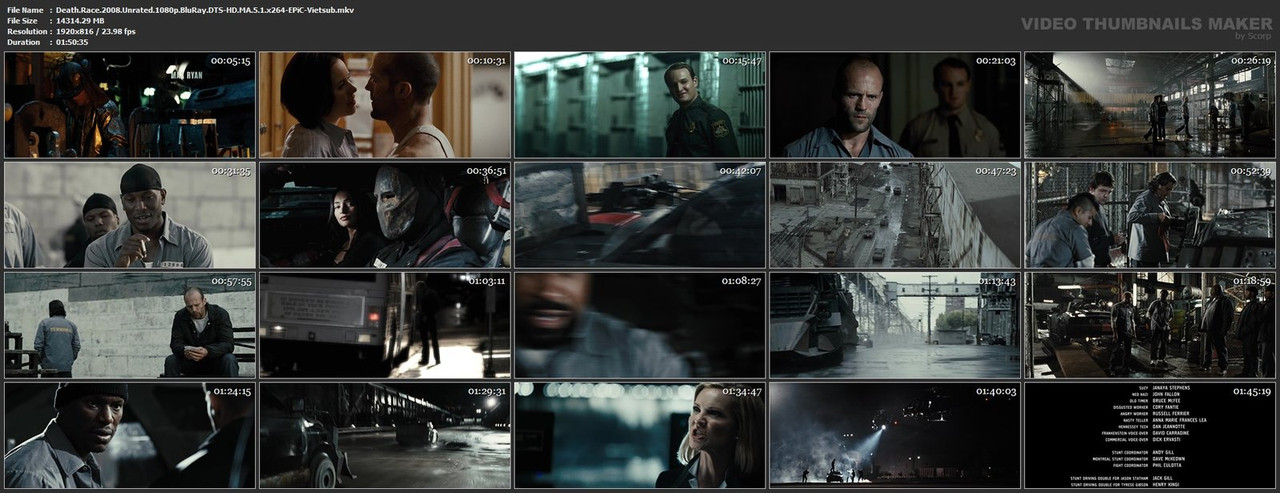Open the thumbnail stamped 01:24:15
1280x493 pixels.
point(130,435)
